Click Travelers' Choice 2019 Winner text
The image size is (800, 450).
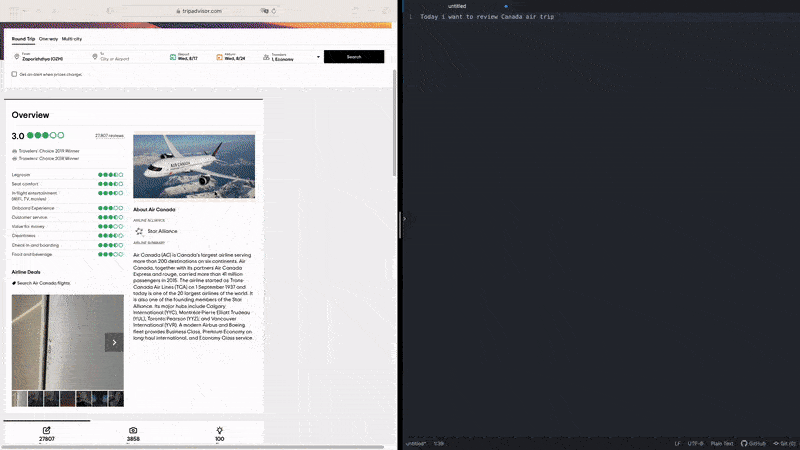click(x=49, y=151)
